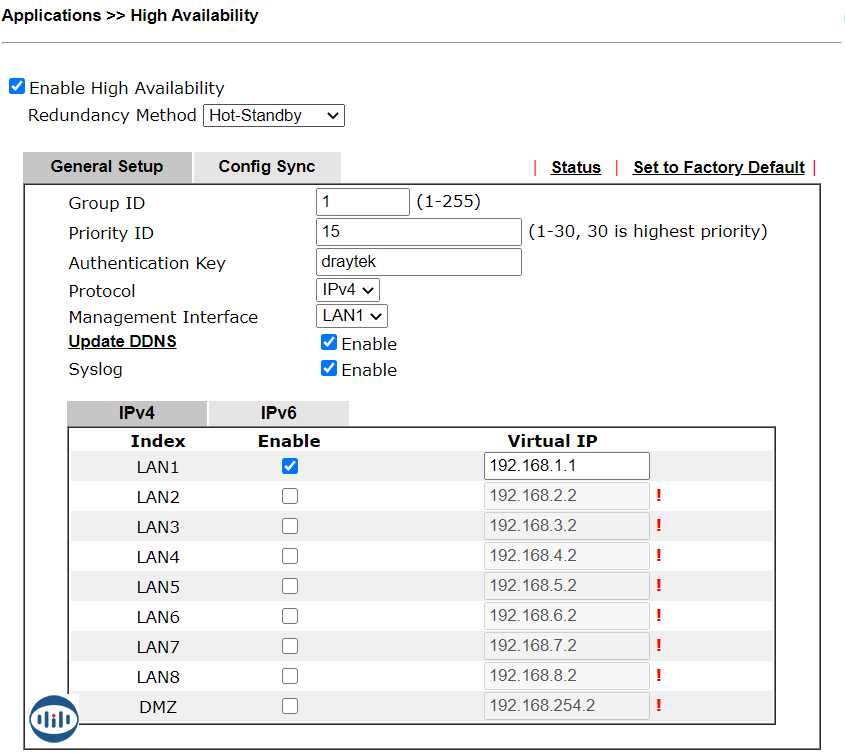Viewport: 845px width, 753px height.
Task: Open the Status link
Action: coord(576,167)
